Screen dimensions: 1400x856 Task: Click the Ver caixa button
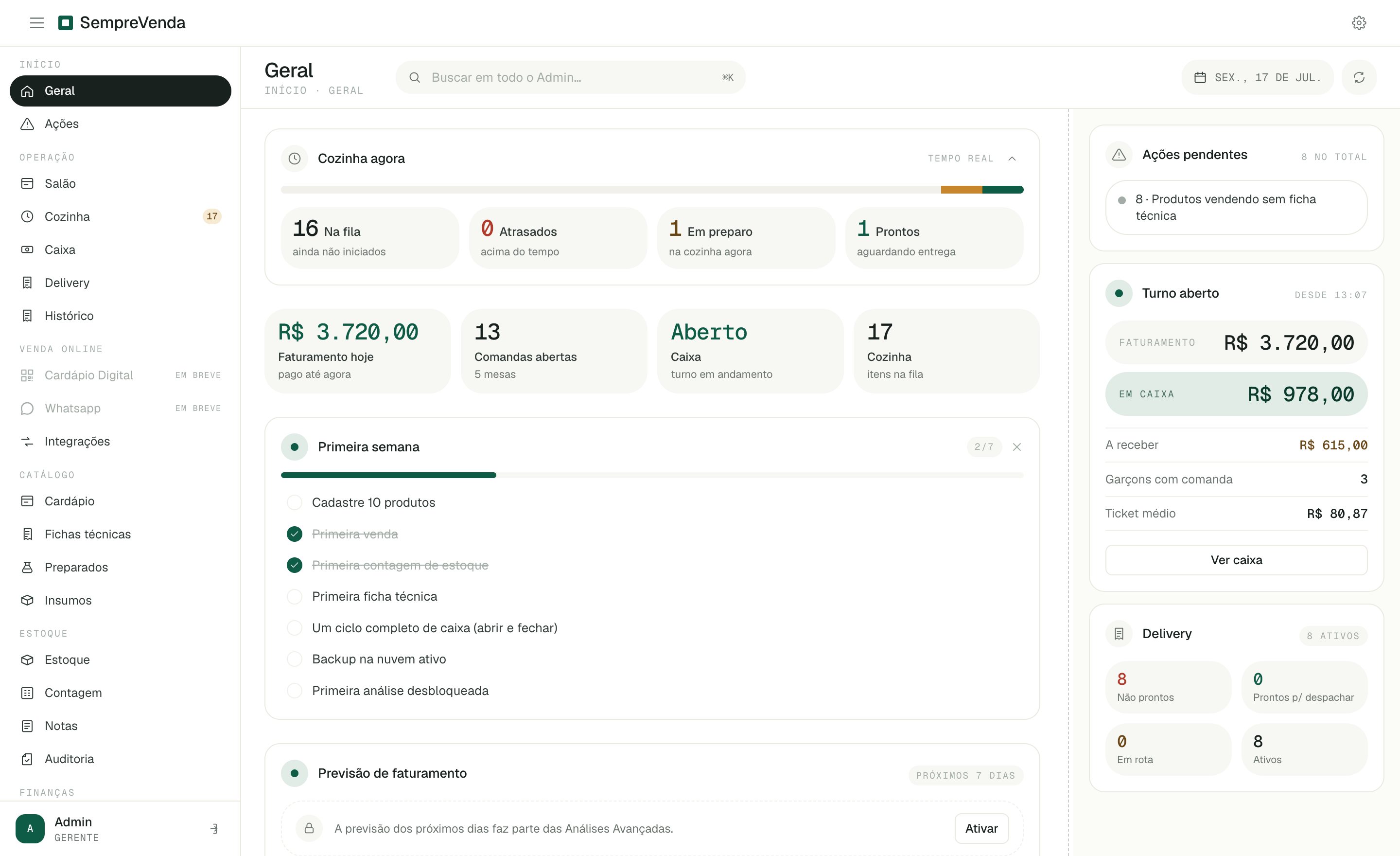click(x=1236, y=560)
